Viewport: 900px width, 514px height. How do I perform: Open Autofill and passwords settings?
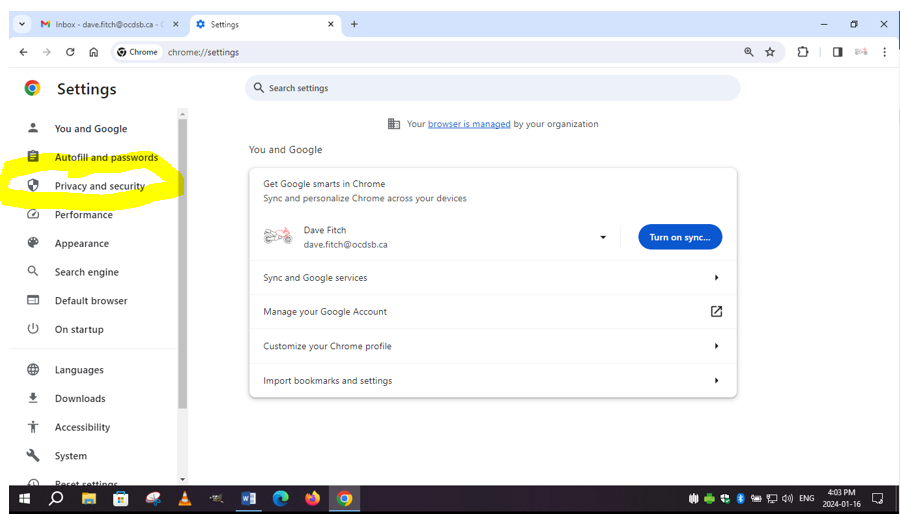pos(106,157)
